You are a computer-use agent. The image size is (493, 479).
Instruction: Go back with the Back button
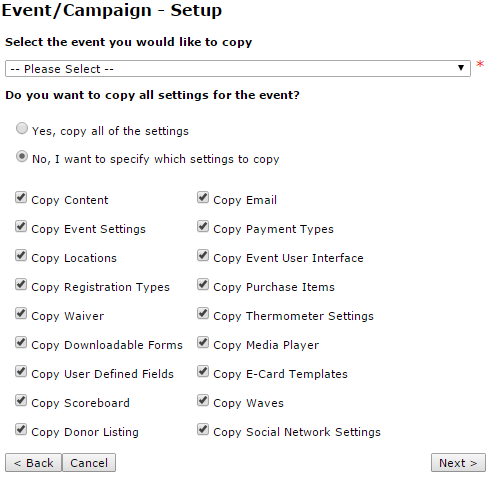point(33,463)
